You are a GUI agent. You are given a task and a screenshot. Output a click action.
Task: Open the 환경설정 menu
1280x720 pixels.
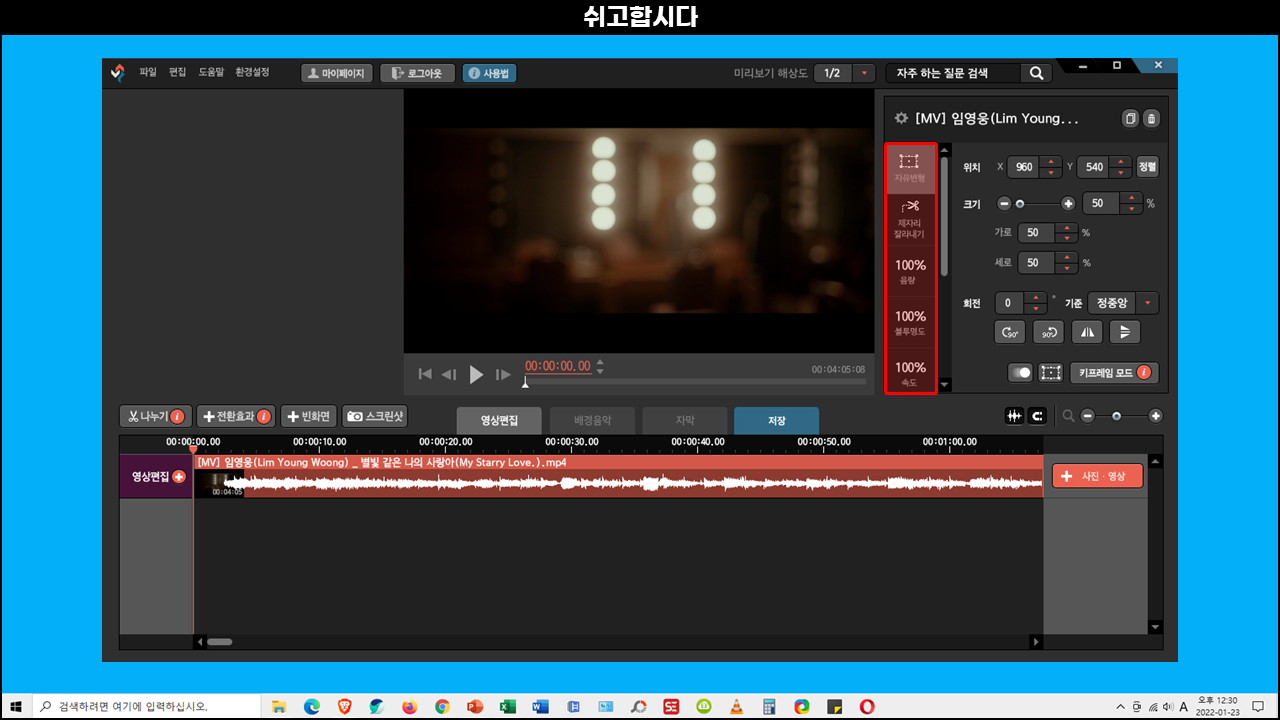coord(252,73)
